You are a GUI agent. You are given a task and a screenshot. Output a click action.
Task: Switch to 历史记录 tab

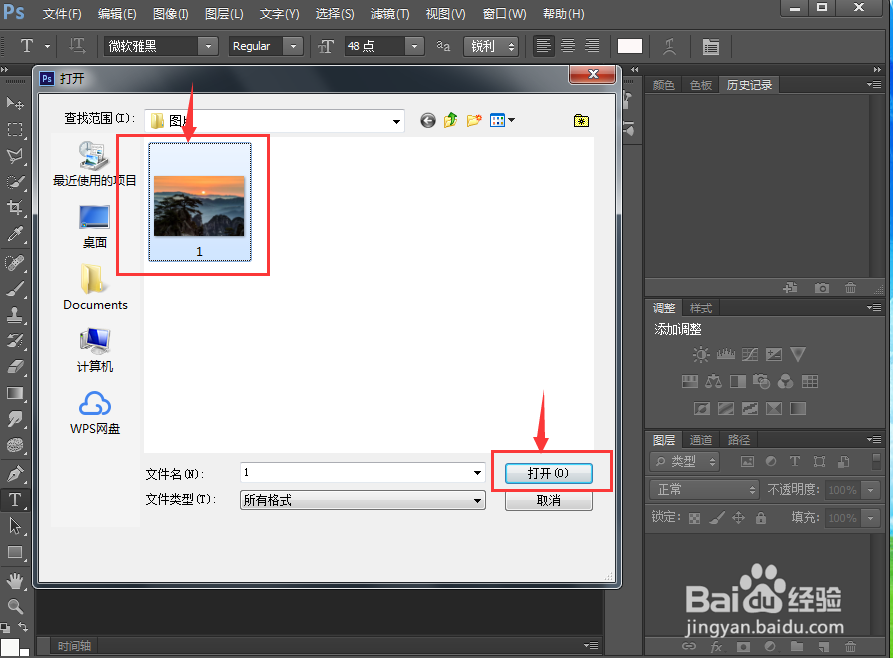tap(749, 85)
